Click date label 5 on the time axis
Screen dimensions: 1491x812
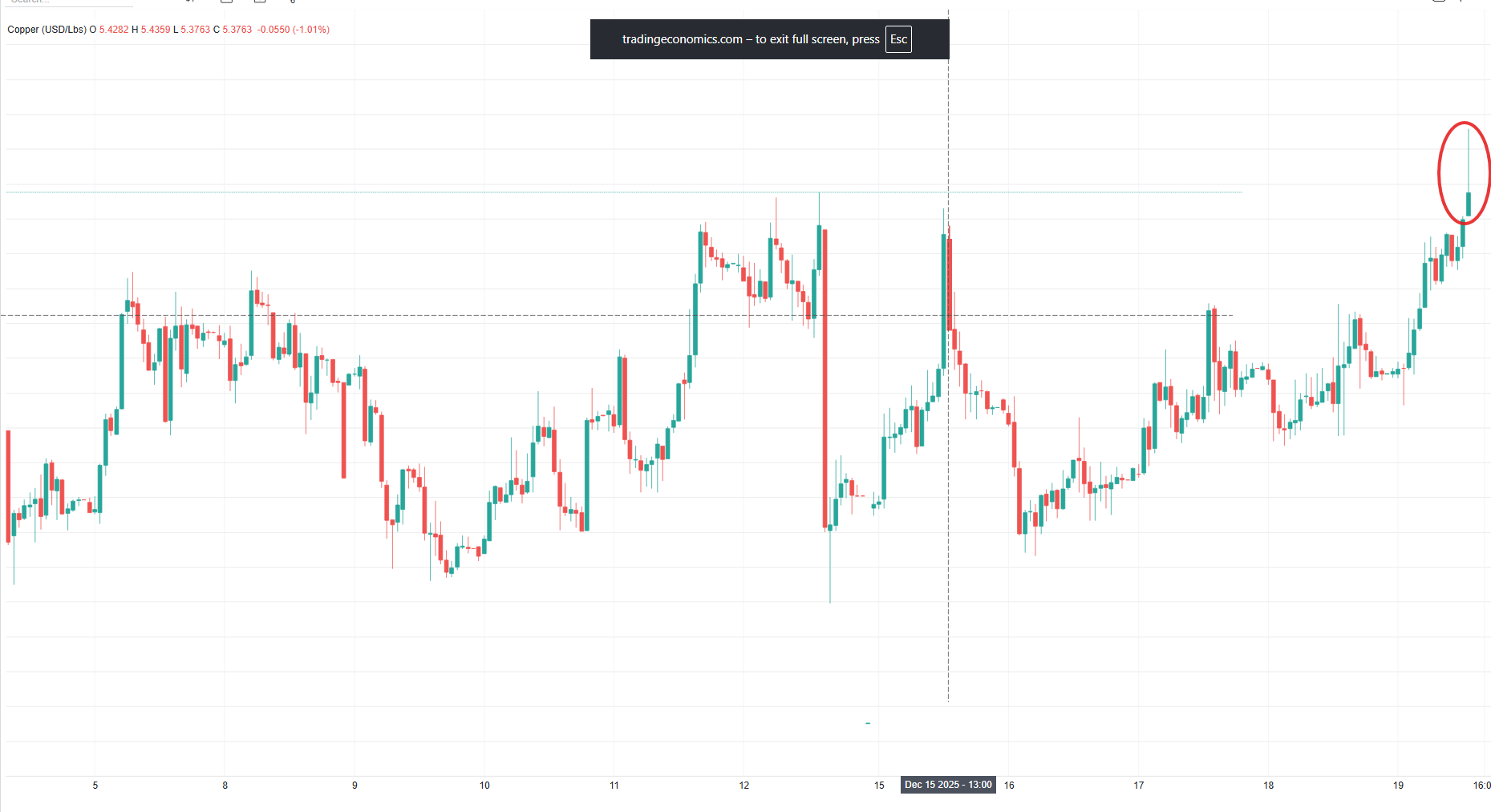95,786
